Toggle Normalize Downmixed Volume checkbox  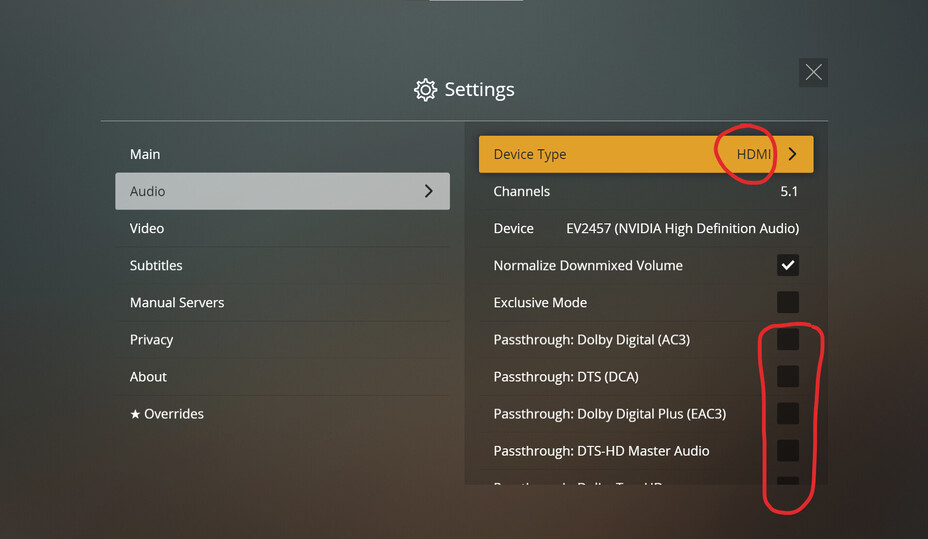pos(788,265)
